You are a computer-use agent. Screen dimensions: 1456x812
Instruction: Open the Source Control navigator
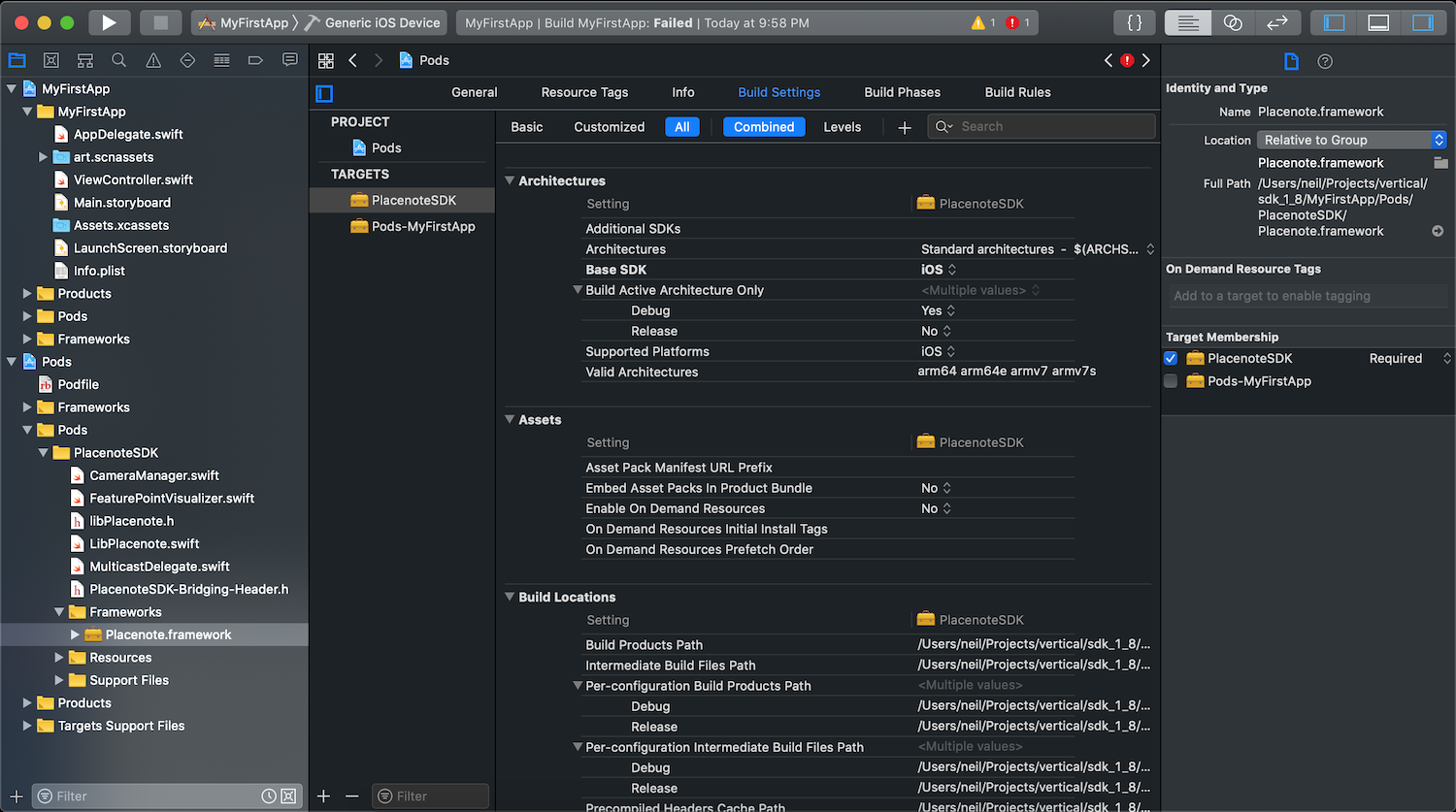[51, 60]
